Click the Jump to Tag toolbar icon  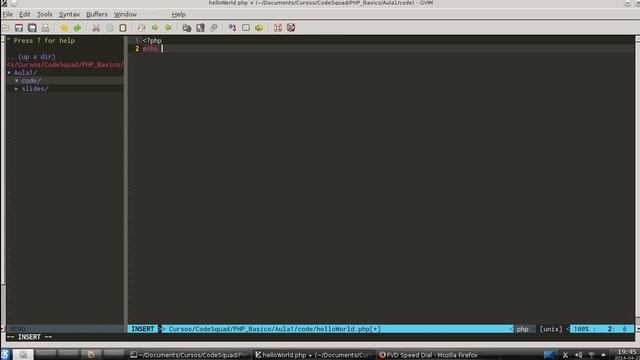259,28
